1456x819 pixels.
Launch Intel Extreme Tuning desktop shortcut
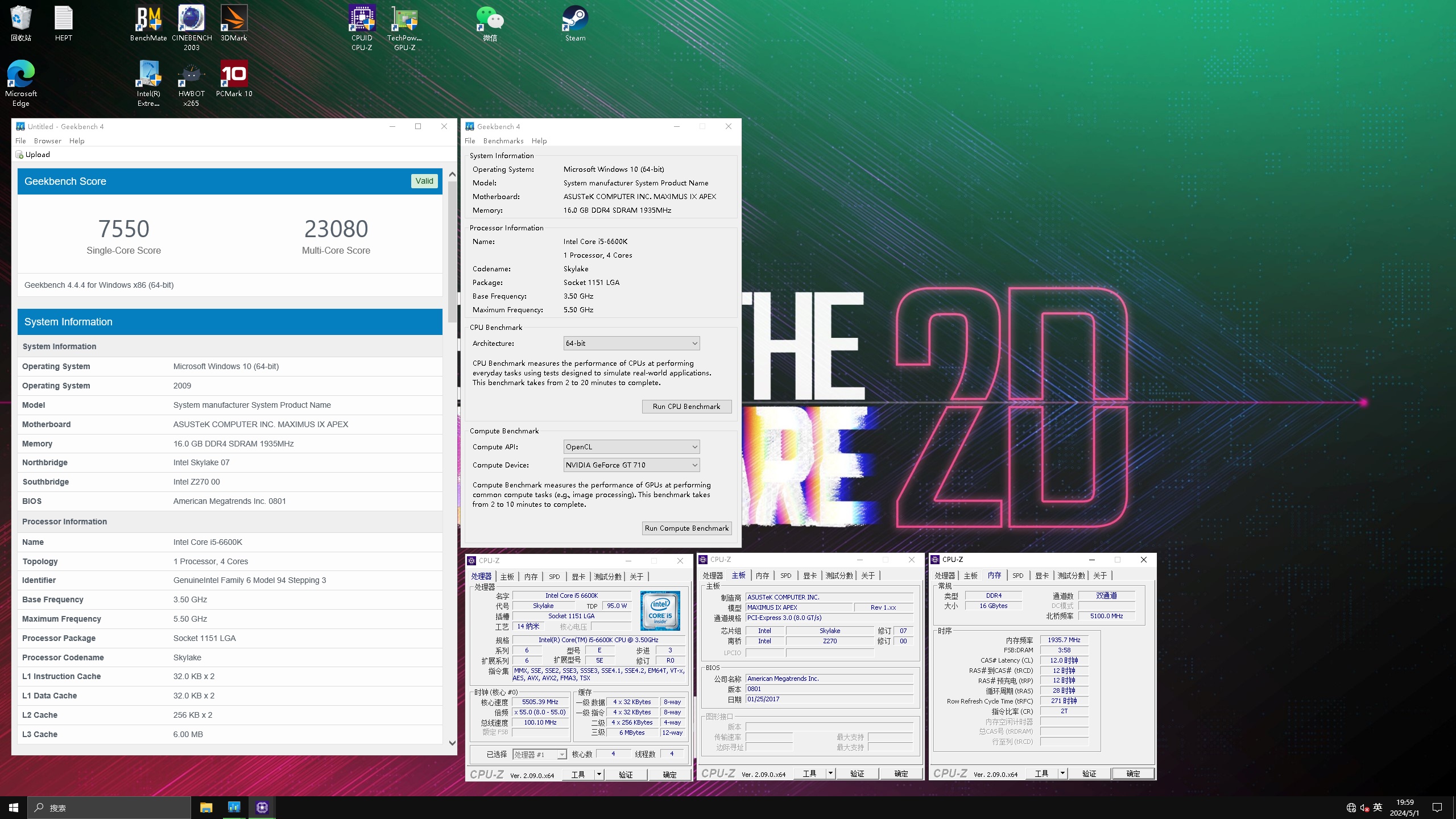pyautogui.click(x=148, y=83)
